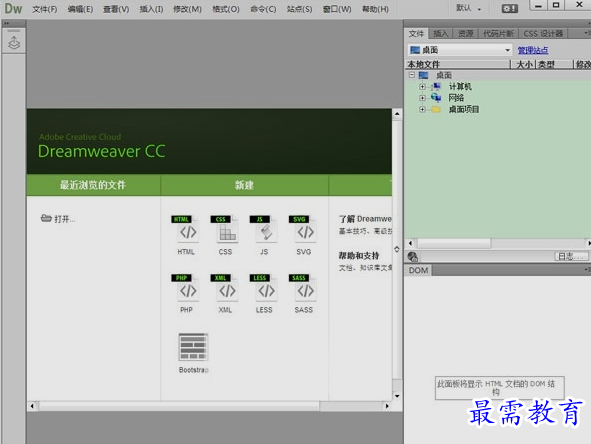The width and height of the screenshot is (591, 444).
Task: Expand the 桌面项目 tree node
Action: coord(422,109)
